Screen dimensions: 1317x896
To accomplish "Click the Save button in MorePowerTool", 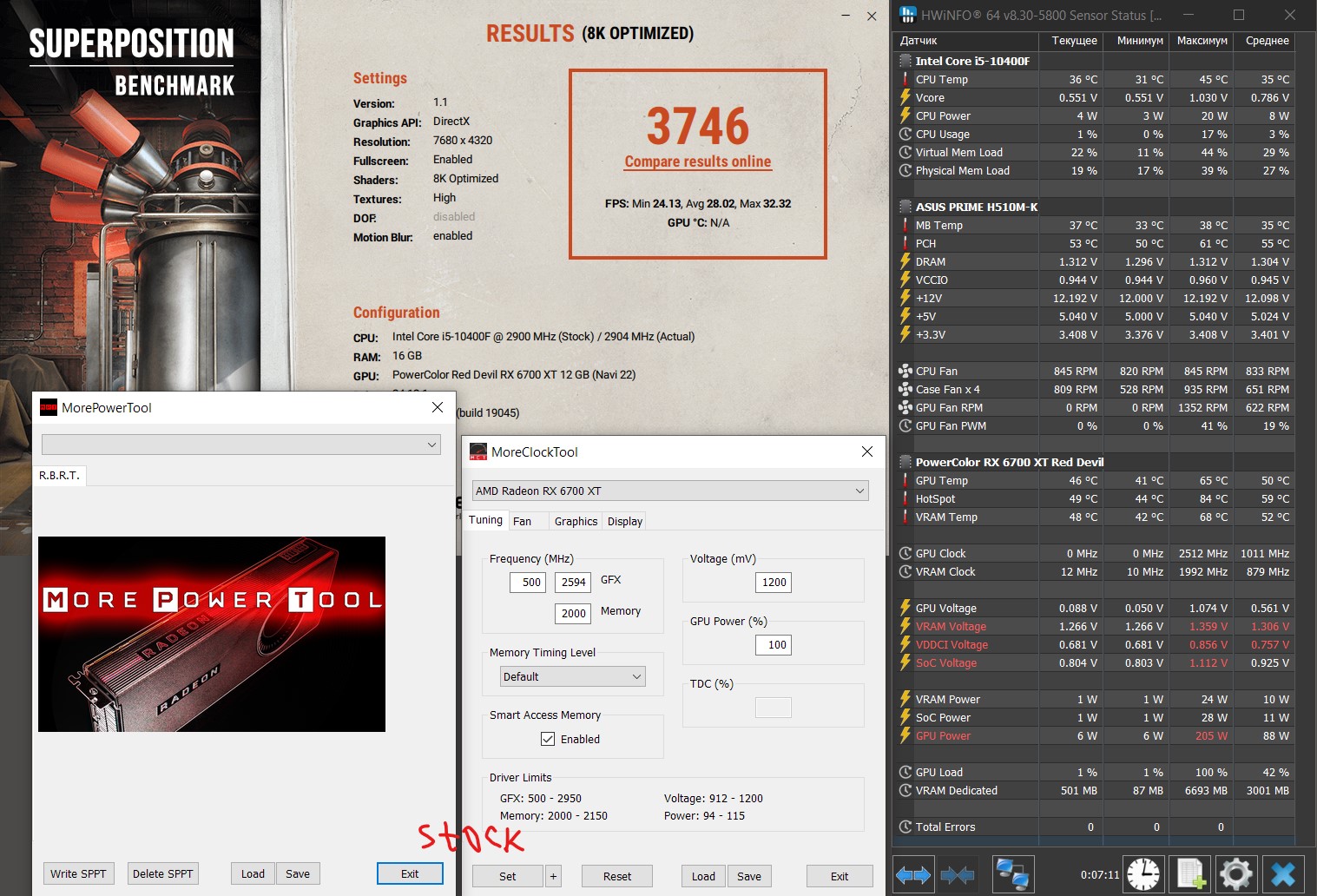I will 298,873.
